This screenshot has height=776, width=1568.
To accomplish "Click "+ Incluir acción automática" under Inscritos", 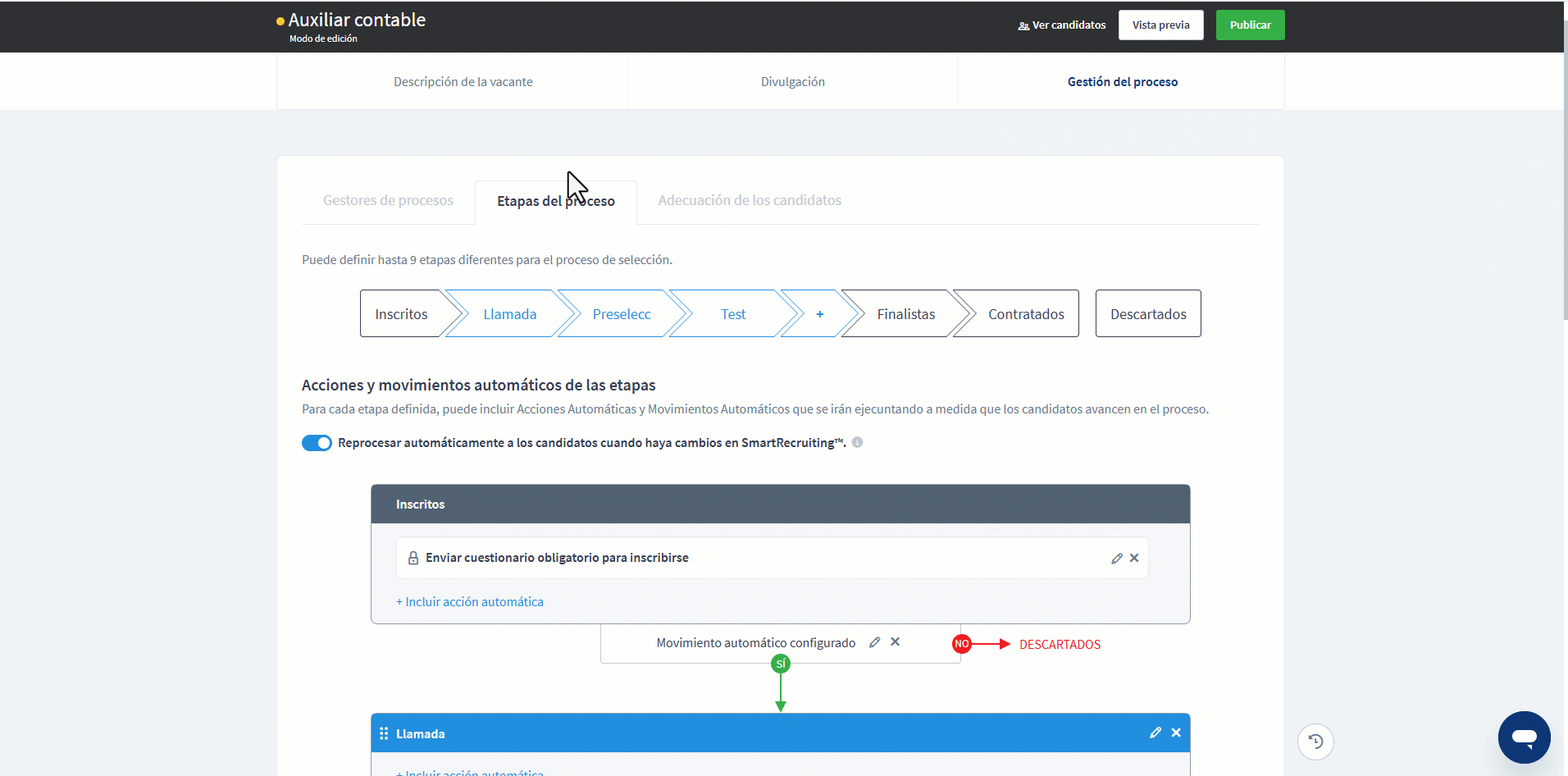I will (470, 601).
